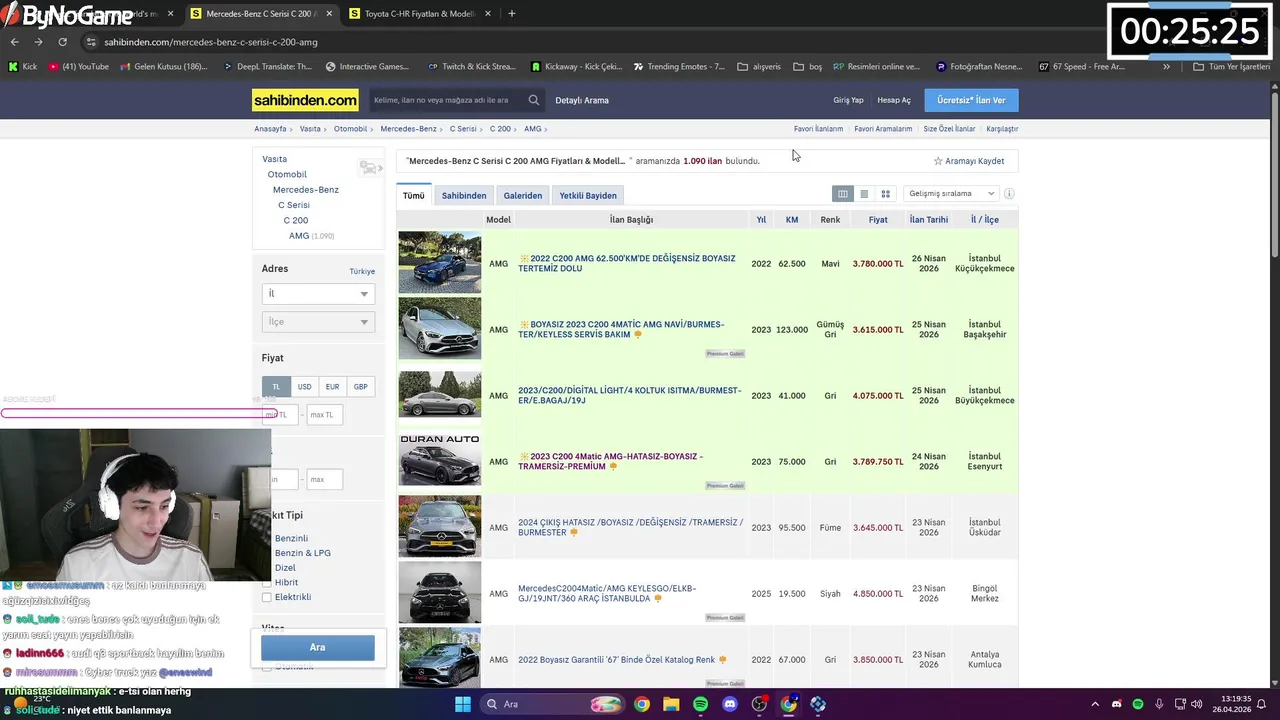Switch to the gallery grid view icon

click(885, 194)
